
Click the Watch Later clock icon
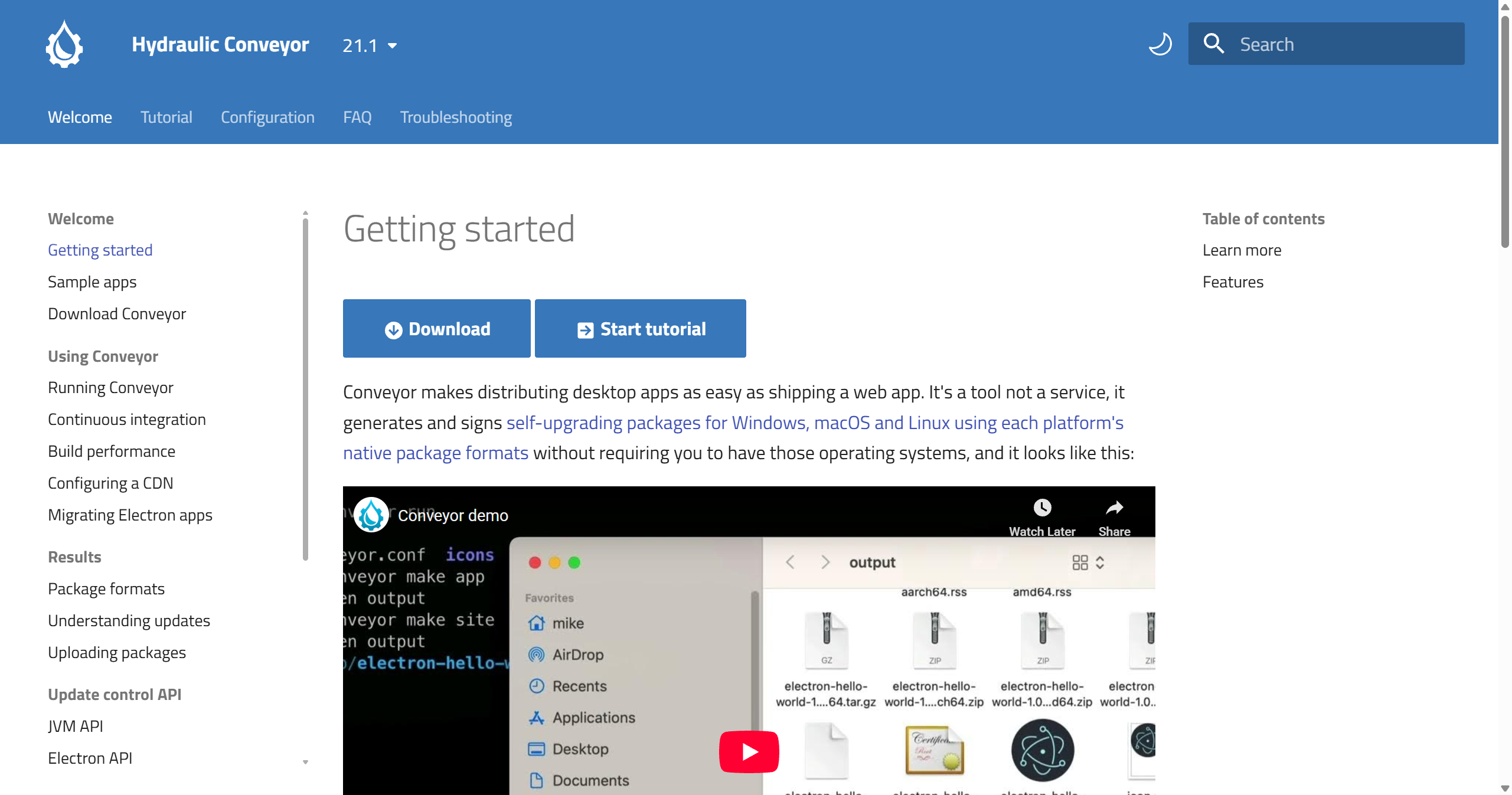pos(1042,508)
